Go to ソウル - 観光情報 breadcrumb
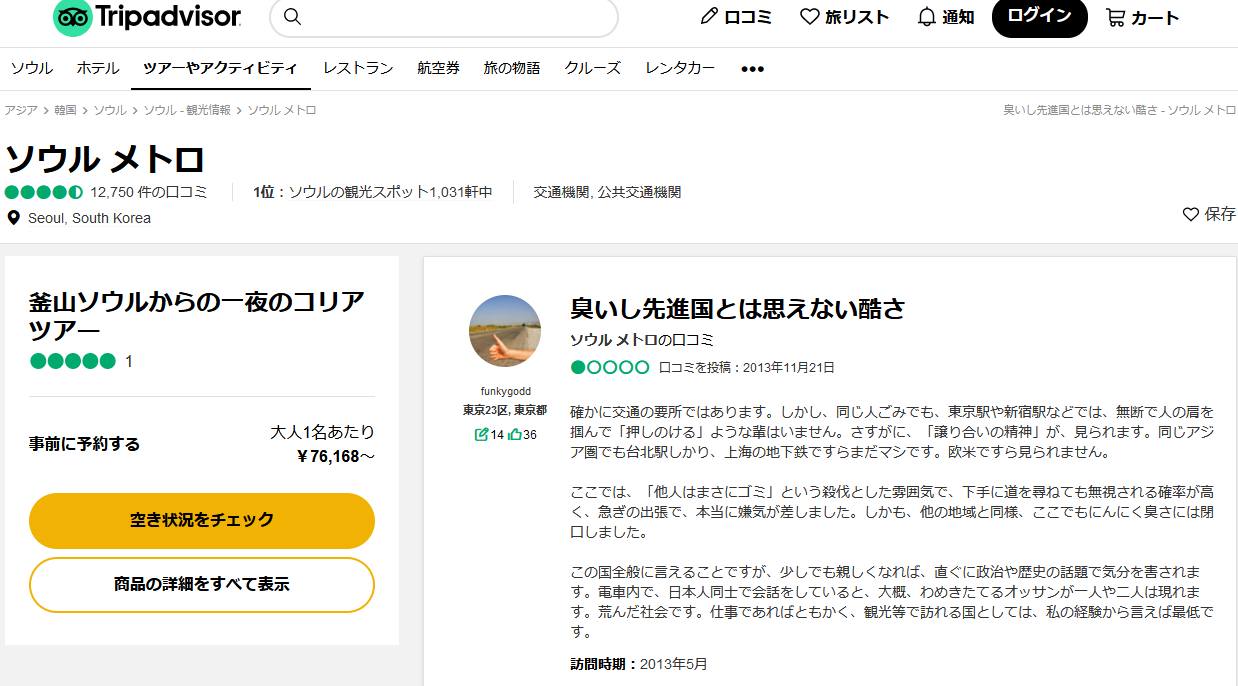The image size is (1238, 686). (187, 110)
